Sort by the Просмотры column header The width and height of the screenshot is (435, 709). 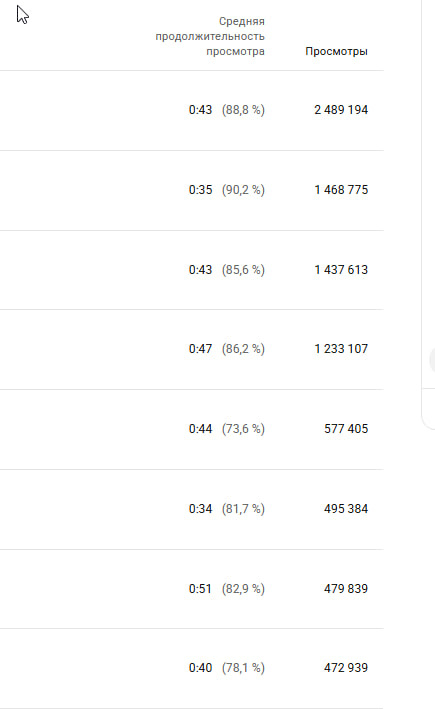point(336,52)
